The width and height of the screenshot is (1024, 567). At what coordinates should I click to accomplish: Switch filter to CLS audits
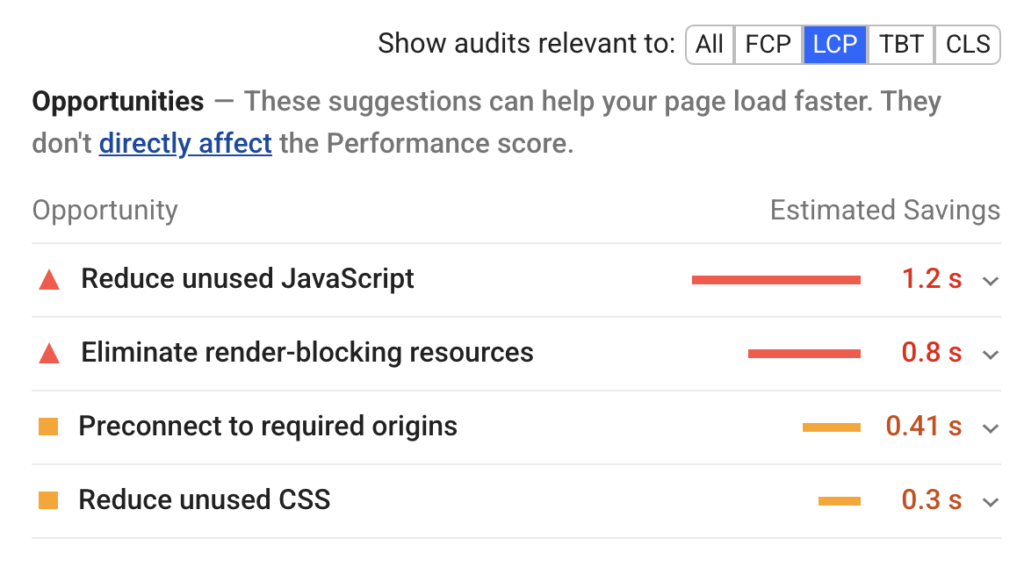pyautogui.click(x=968, y=44)
